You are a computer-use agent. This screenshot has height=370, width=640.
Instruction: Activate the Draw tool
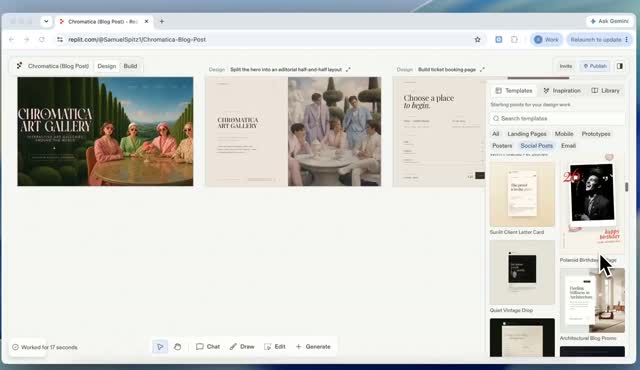242,347
